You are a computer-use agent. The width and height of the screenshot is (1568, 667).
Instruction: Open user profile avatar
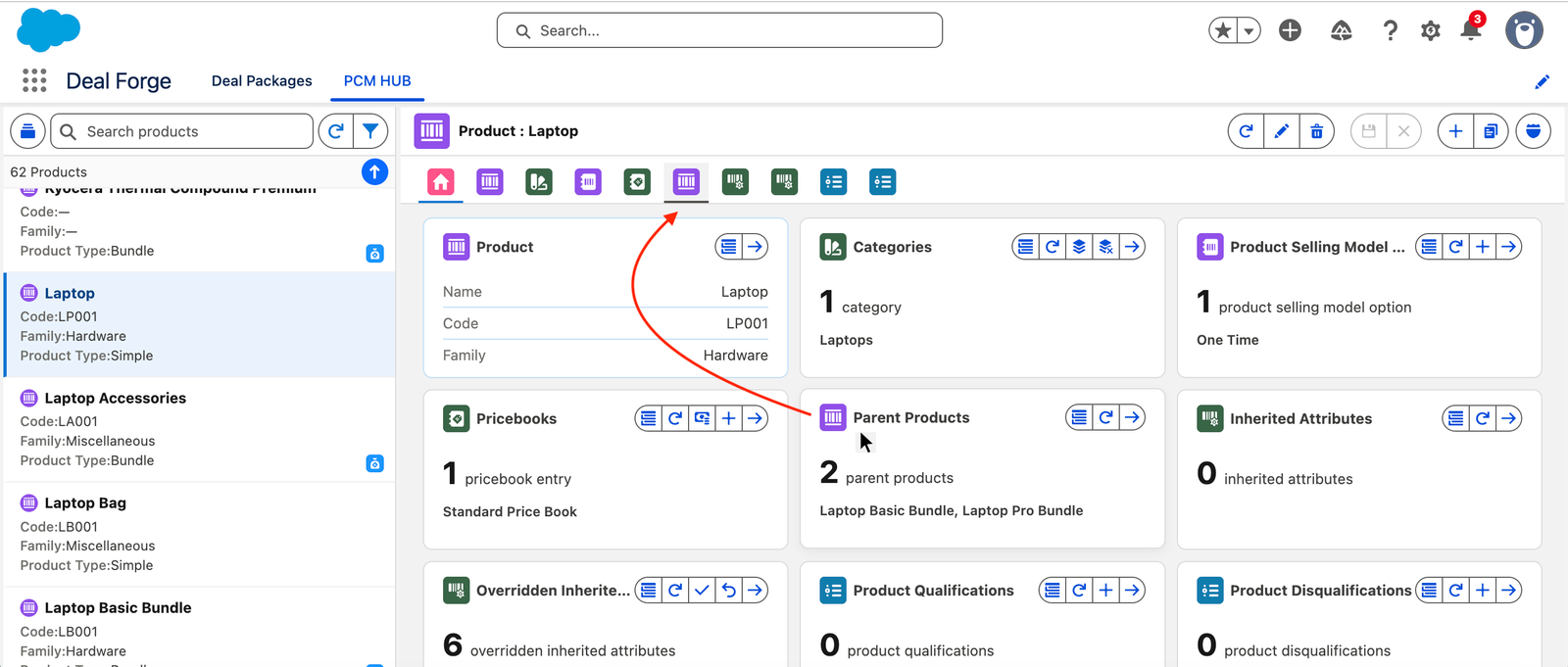pos(1524,30)
